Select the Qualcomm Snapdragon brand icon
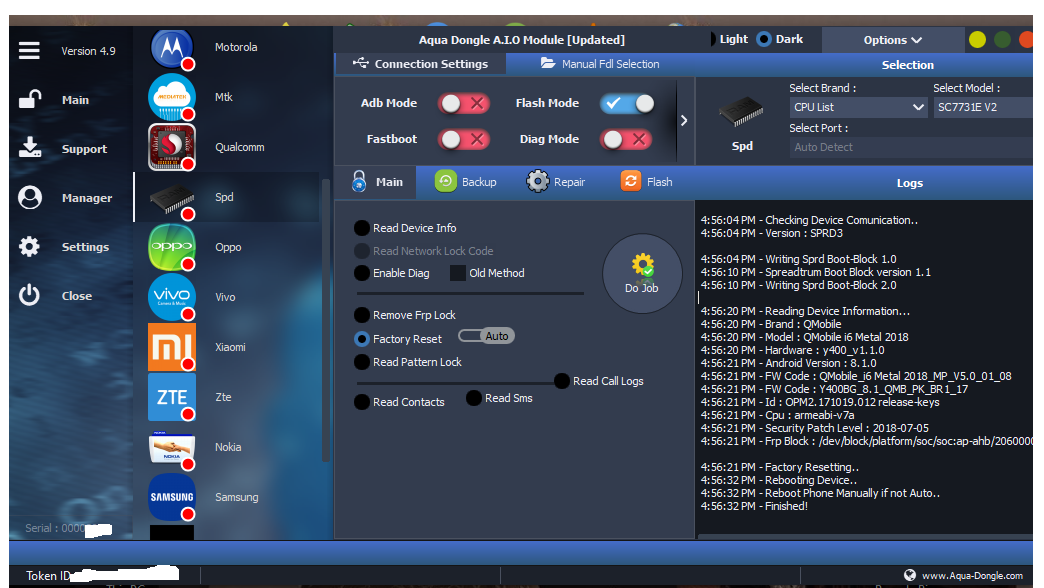 (172, 147)
